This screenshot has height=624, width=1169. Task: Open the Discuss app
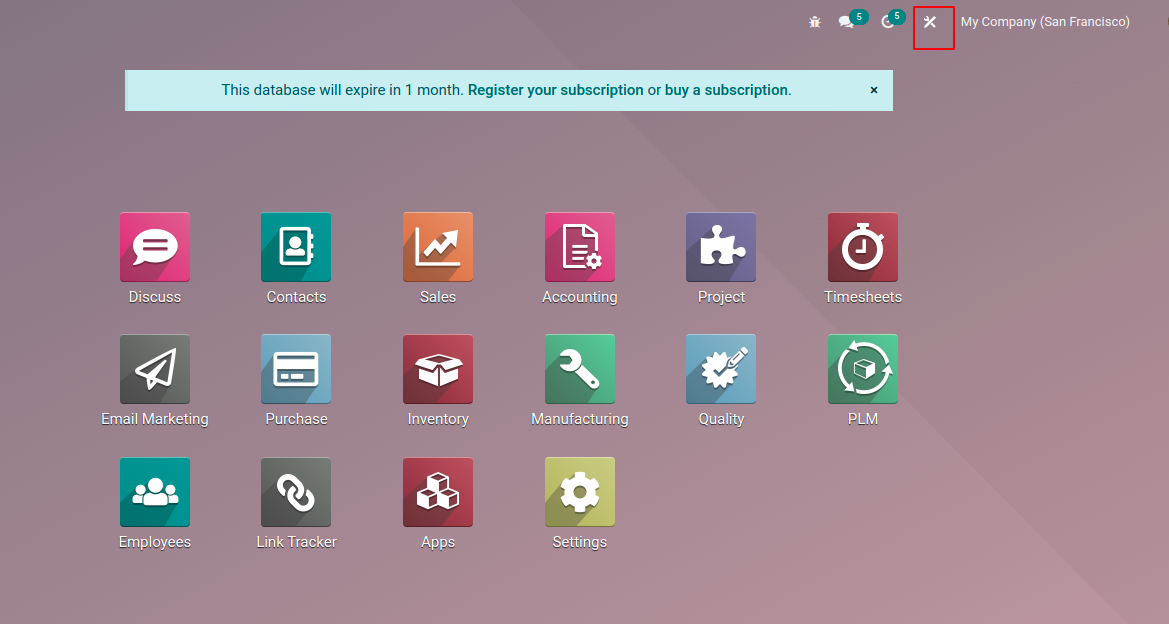click(155, 247)
